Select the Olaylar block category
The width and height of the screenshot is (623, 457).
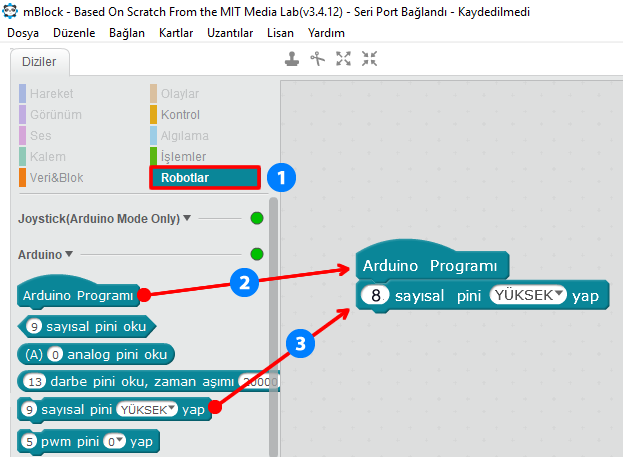point(180,94)
